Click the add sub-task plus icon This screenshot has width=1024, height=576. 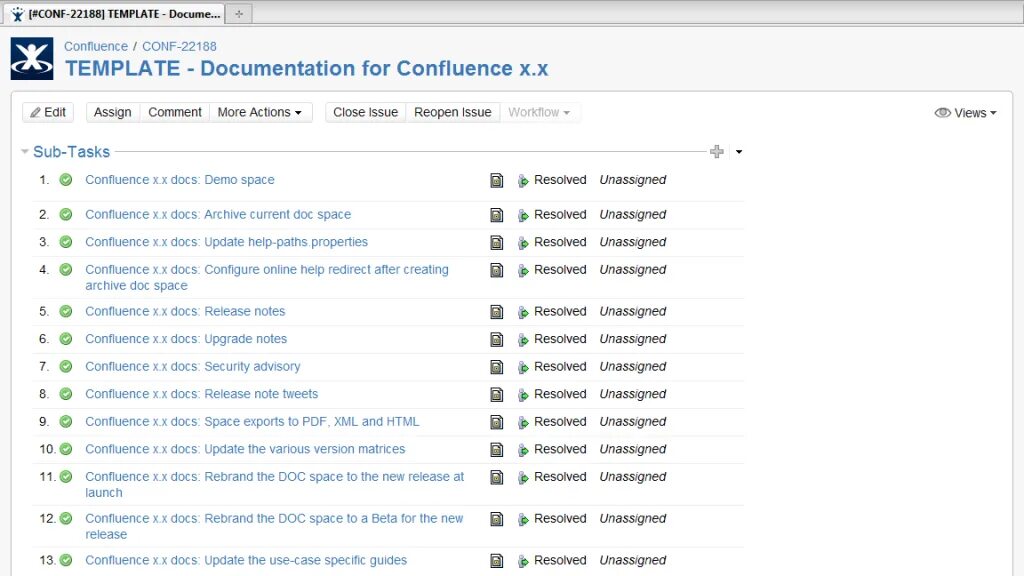(x=716, y=152)
